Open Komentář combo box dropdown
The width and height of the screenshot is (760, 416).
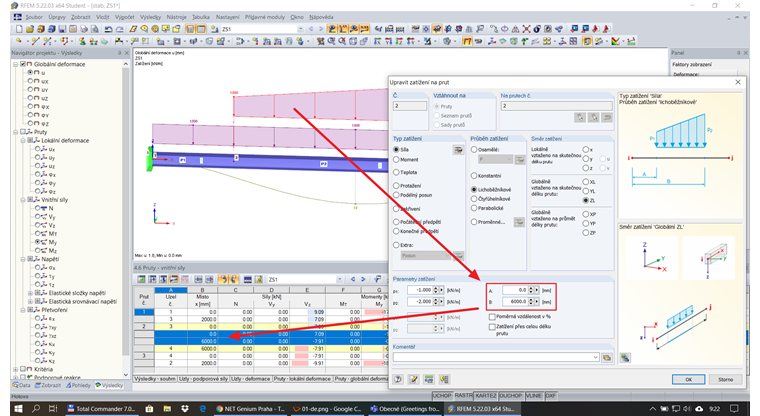point(595,358)
